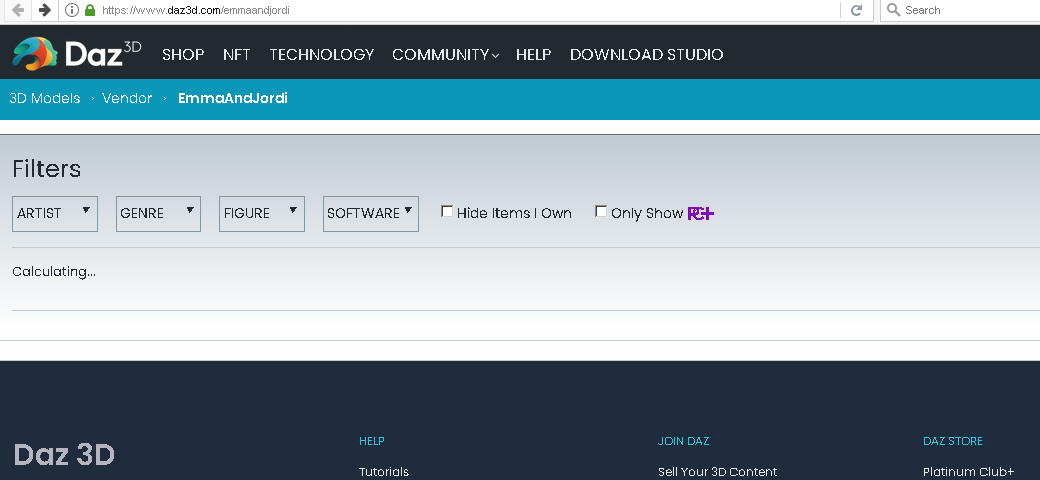Click the browser back arrow button

pos(19,10)
